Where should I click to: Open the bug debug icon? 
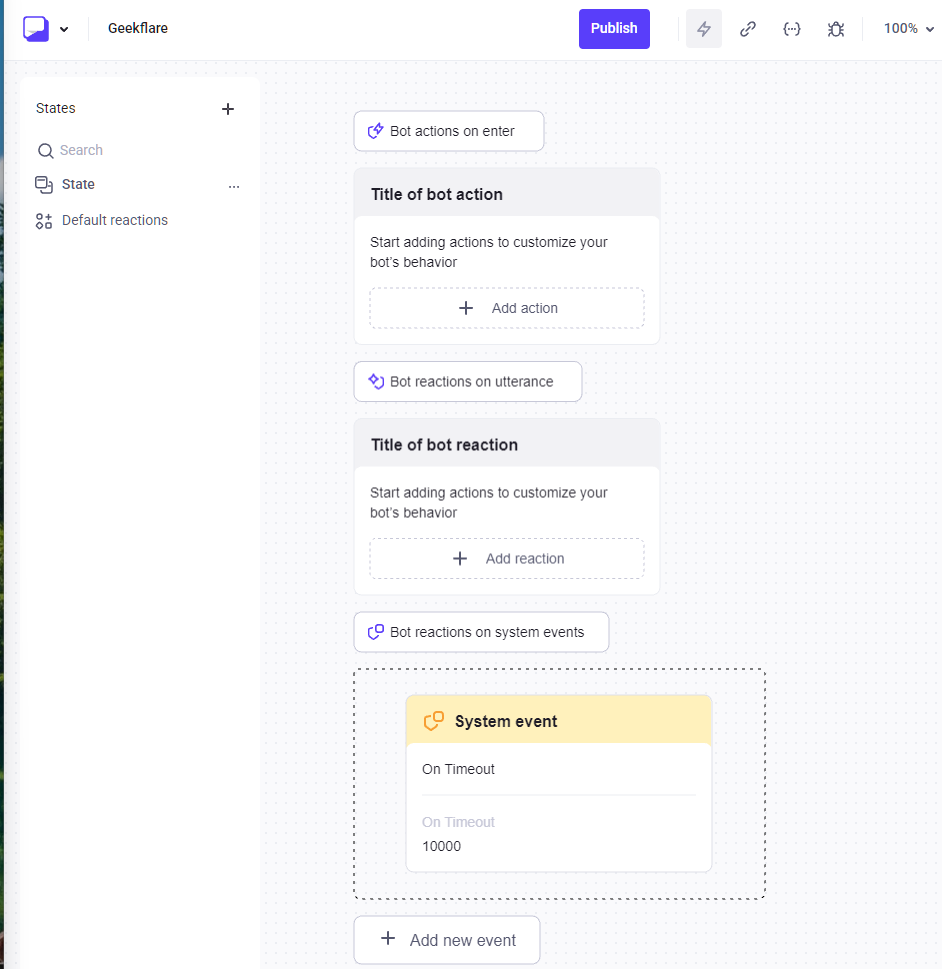tap(836, 29)
